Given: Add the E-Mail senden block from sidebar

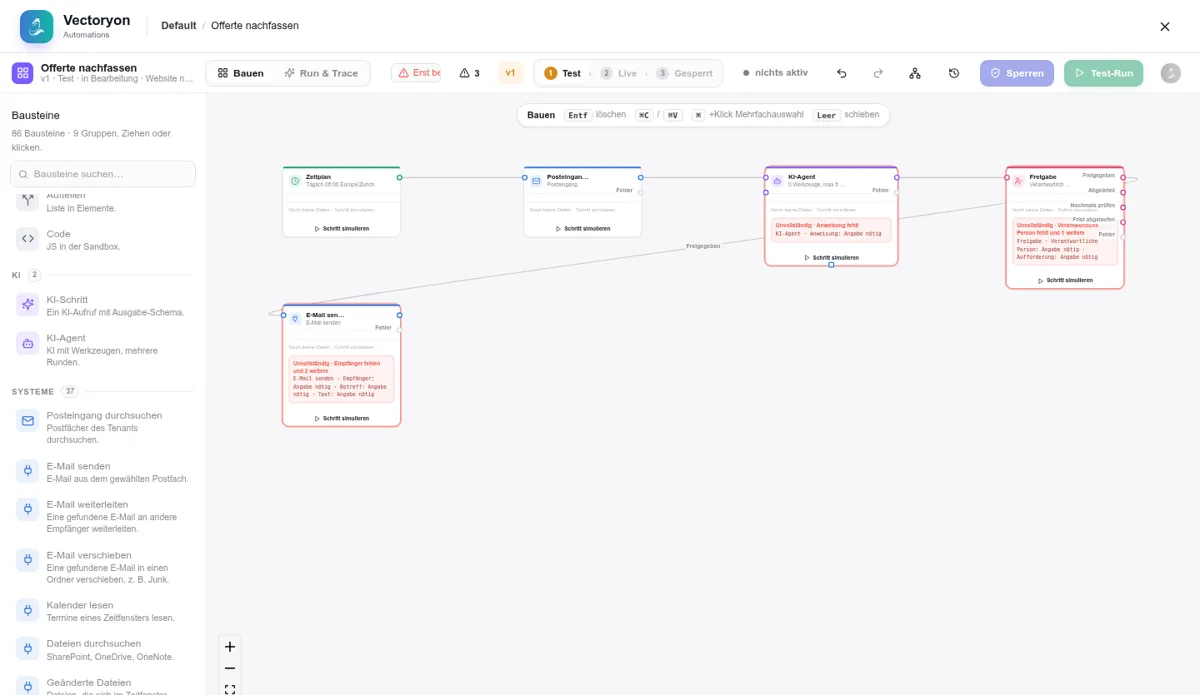Looking at the screenshot, I should (x=103, y=472).
